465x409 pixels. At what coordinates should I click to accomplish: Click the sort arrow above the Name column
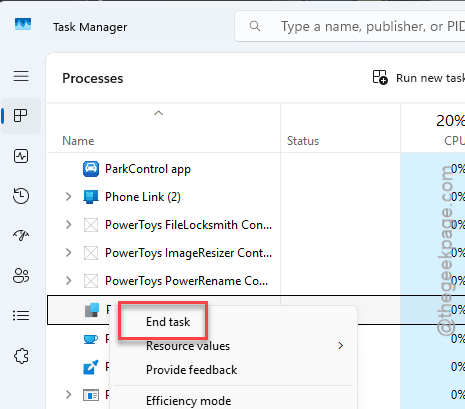158,113
